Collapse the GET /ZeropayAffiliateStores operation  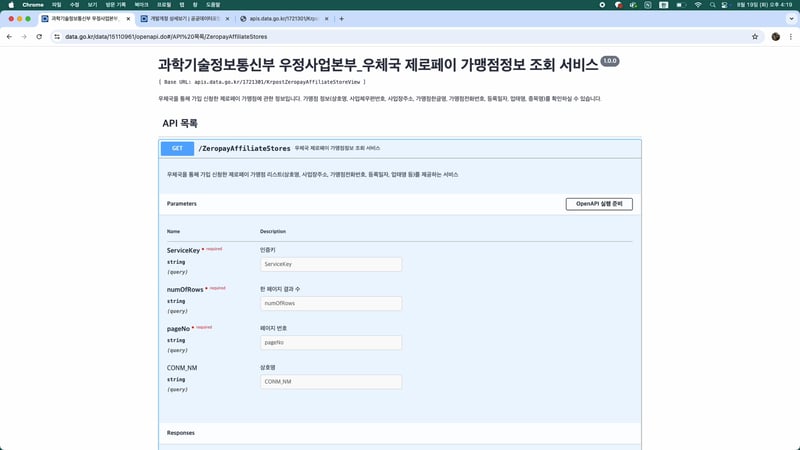pyautogui.click(x=400, y=148)
